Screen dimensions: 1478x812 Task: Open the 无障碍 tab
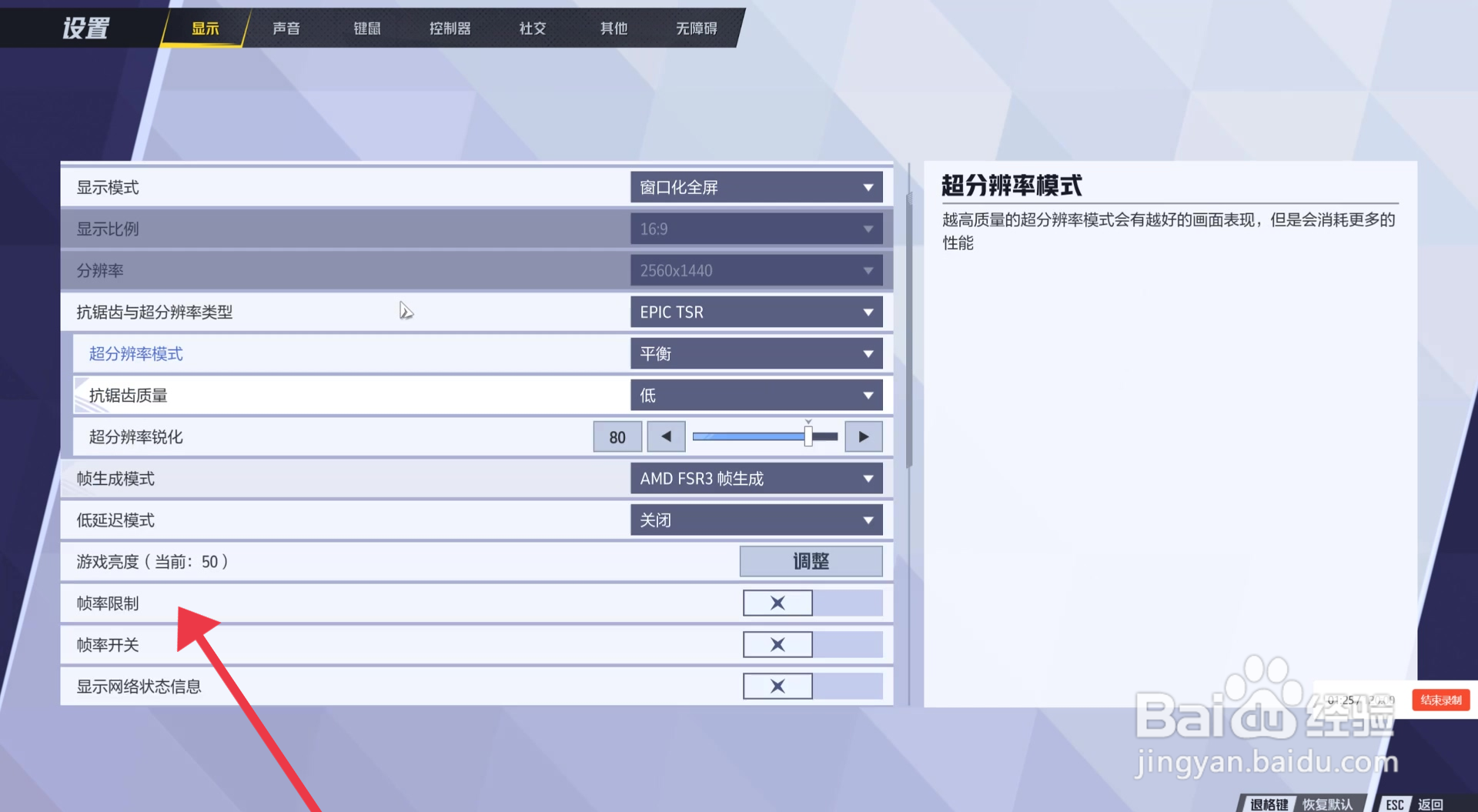(697, 28)
